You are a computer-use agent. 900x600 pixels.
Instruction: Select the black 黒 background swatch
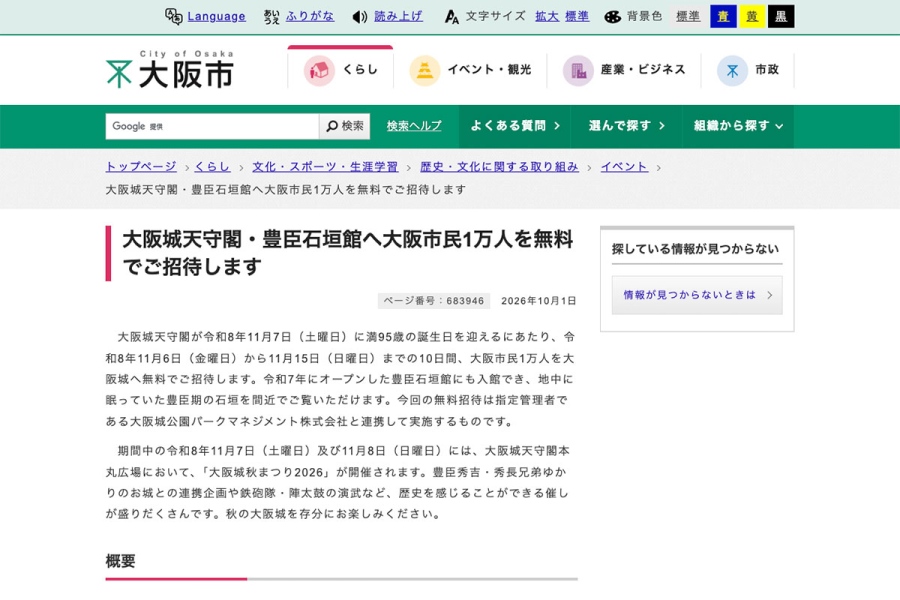(x=781, y=17)
